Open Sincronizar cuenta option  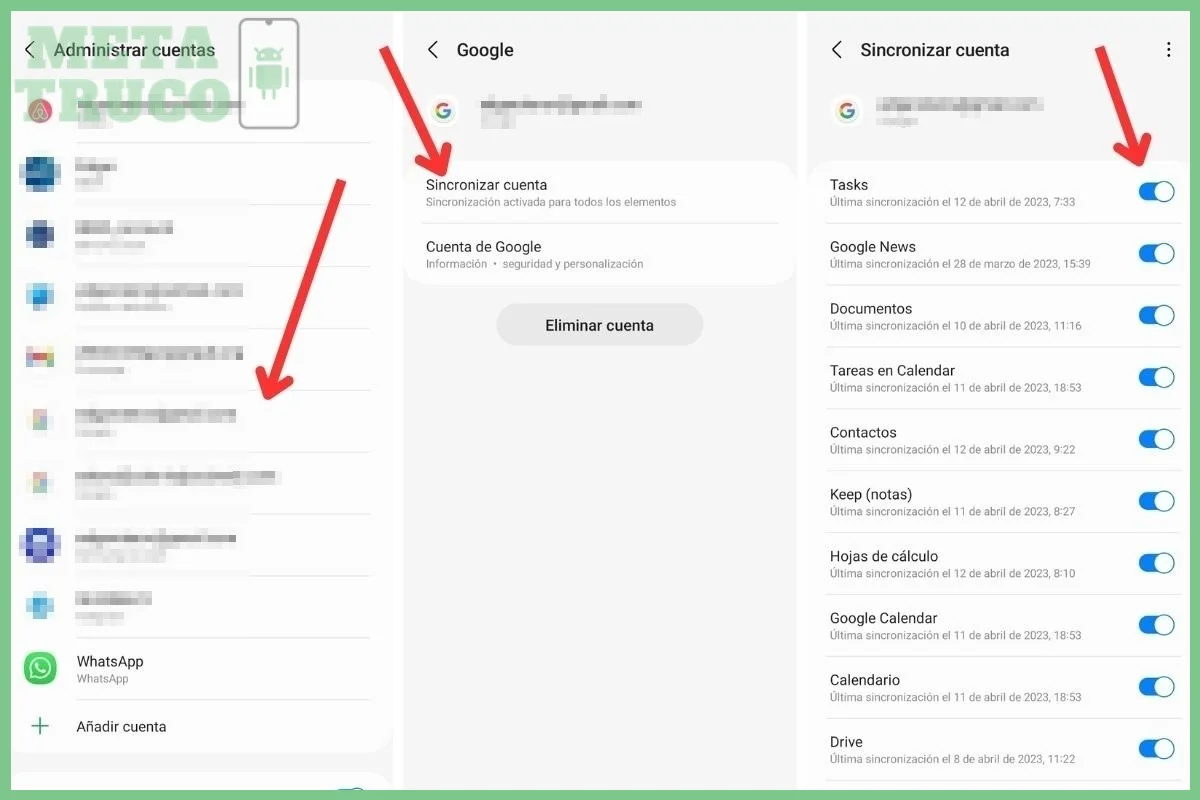tap(599, 192)
